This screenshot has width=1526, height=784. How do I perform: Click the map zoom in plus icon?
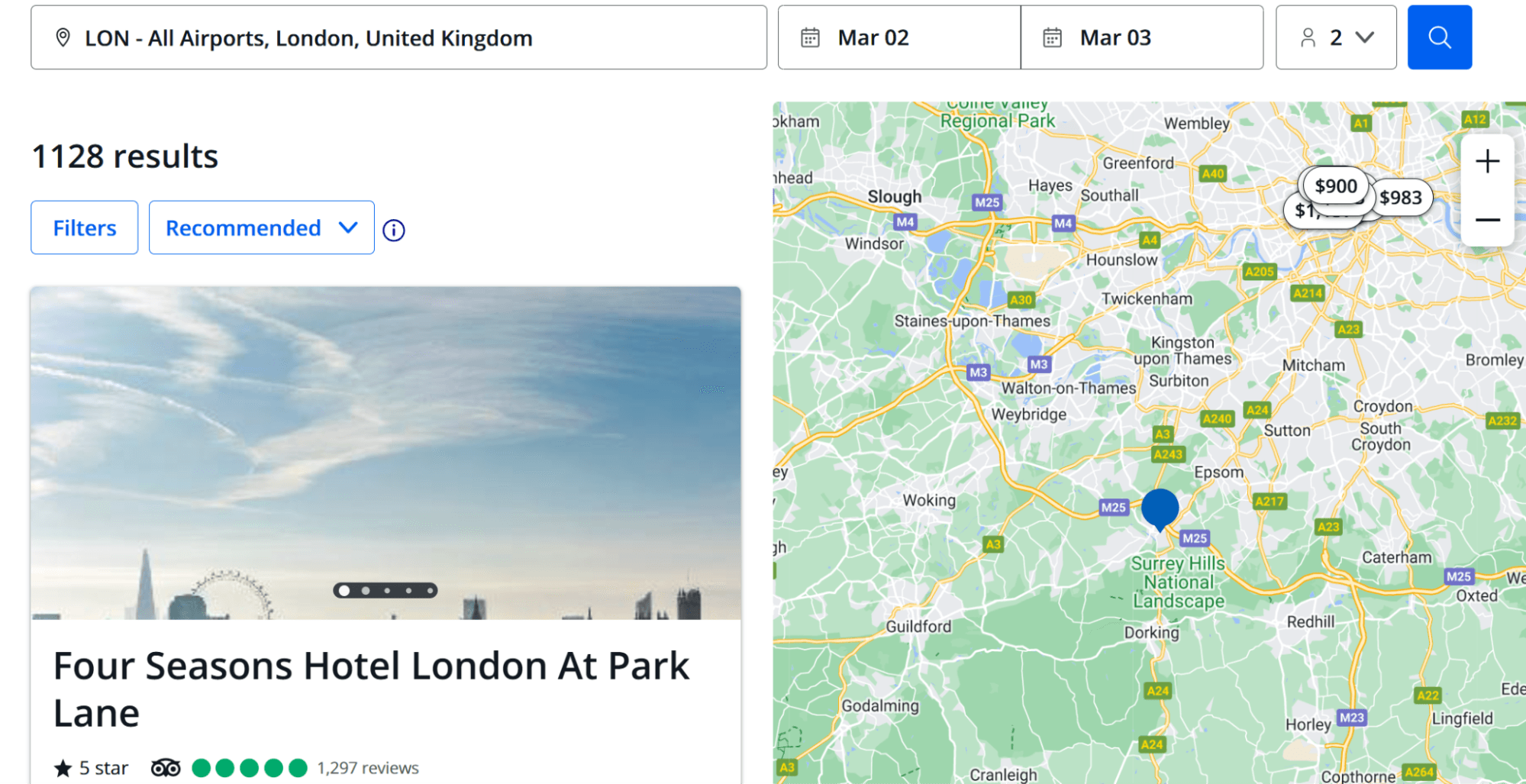(1486, 162)
